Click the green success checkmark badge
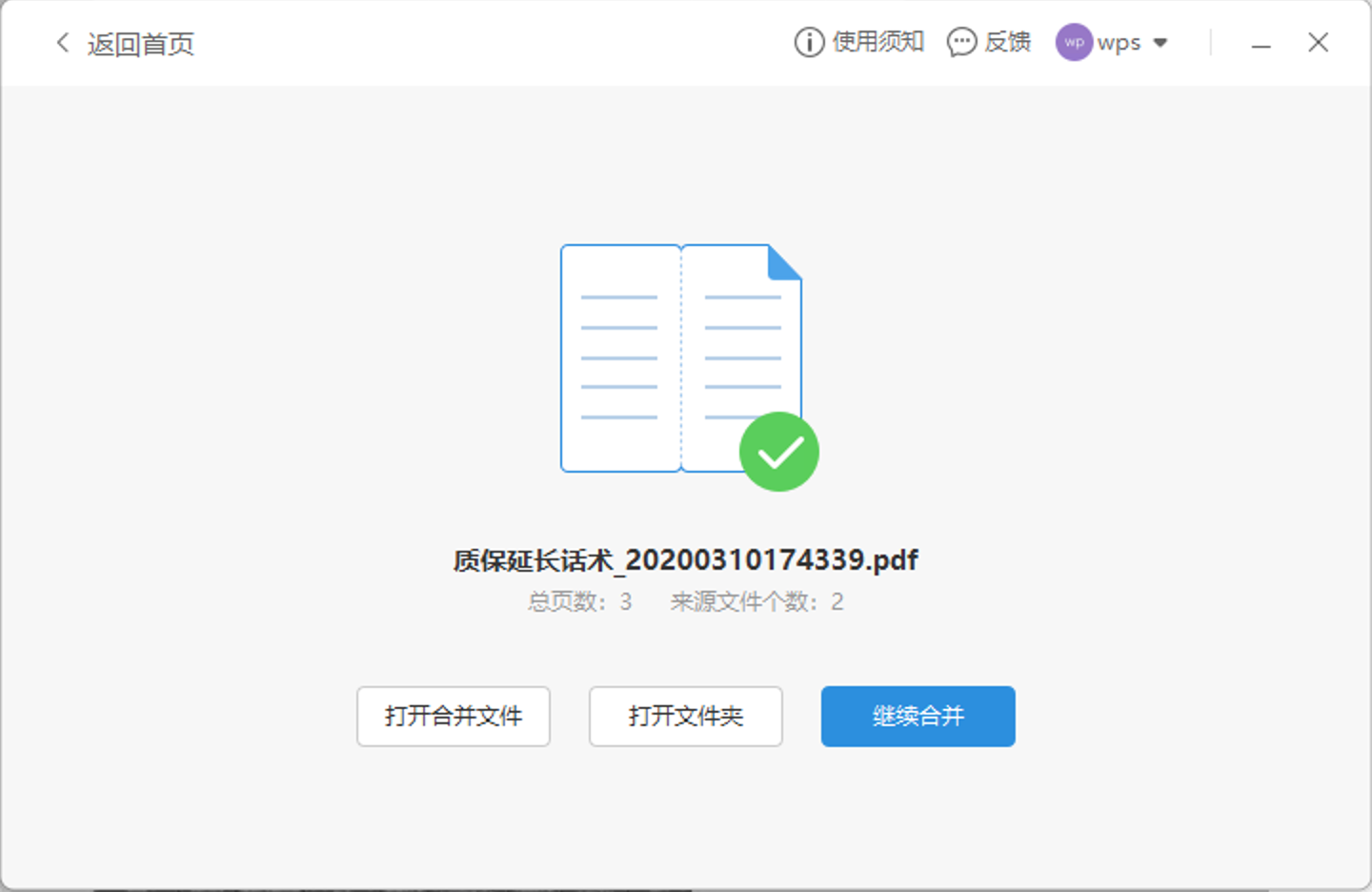This screenshot has height=892, width=1372. pos(778,452)
